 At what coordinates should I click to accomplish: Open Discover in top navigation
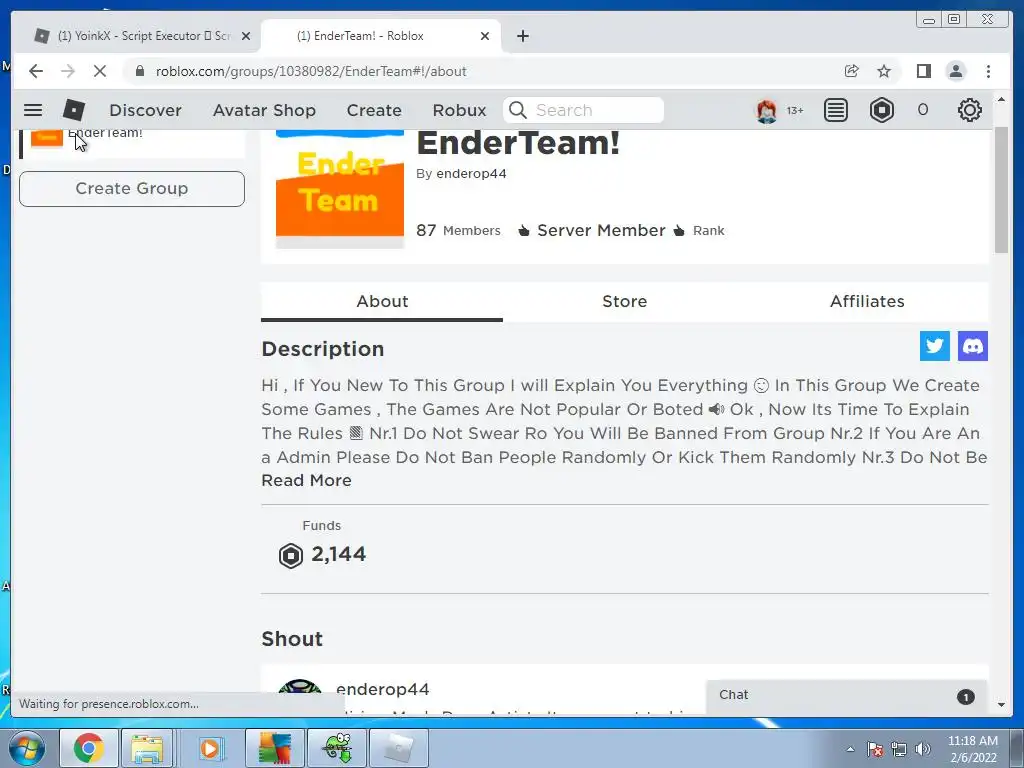[145, 110]
